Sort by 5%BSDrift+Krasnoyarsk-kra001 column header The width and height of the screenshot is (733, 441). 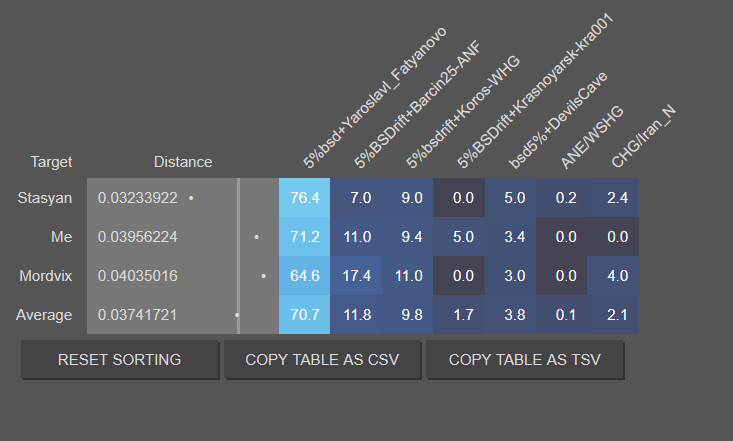coord(534,90)
